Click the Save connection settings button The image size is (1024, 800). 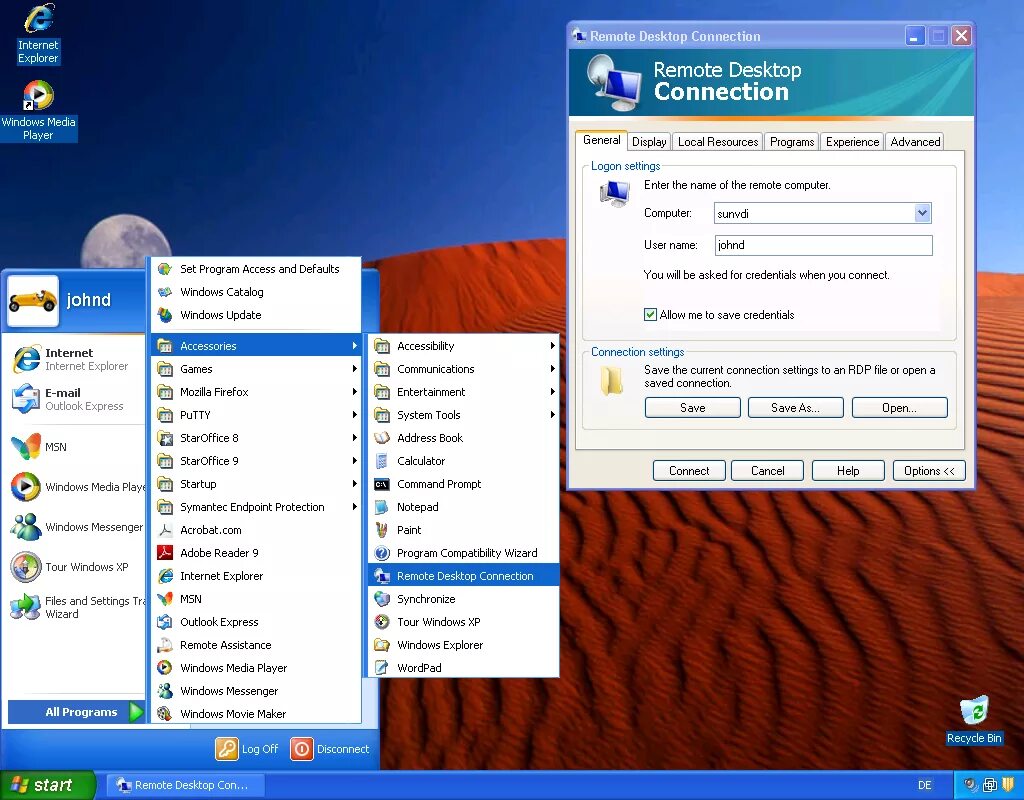tap(692, 408)
